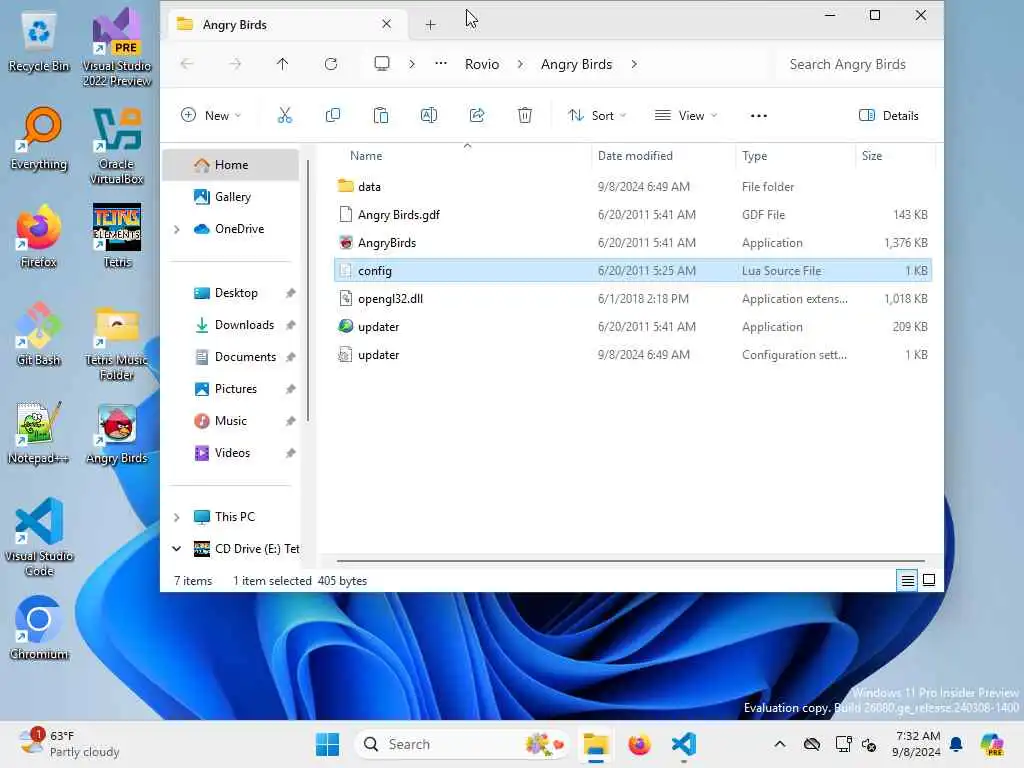Select the opengl32.dll file

click(632, 298)
